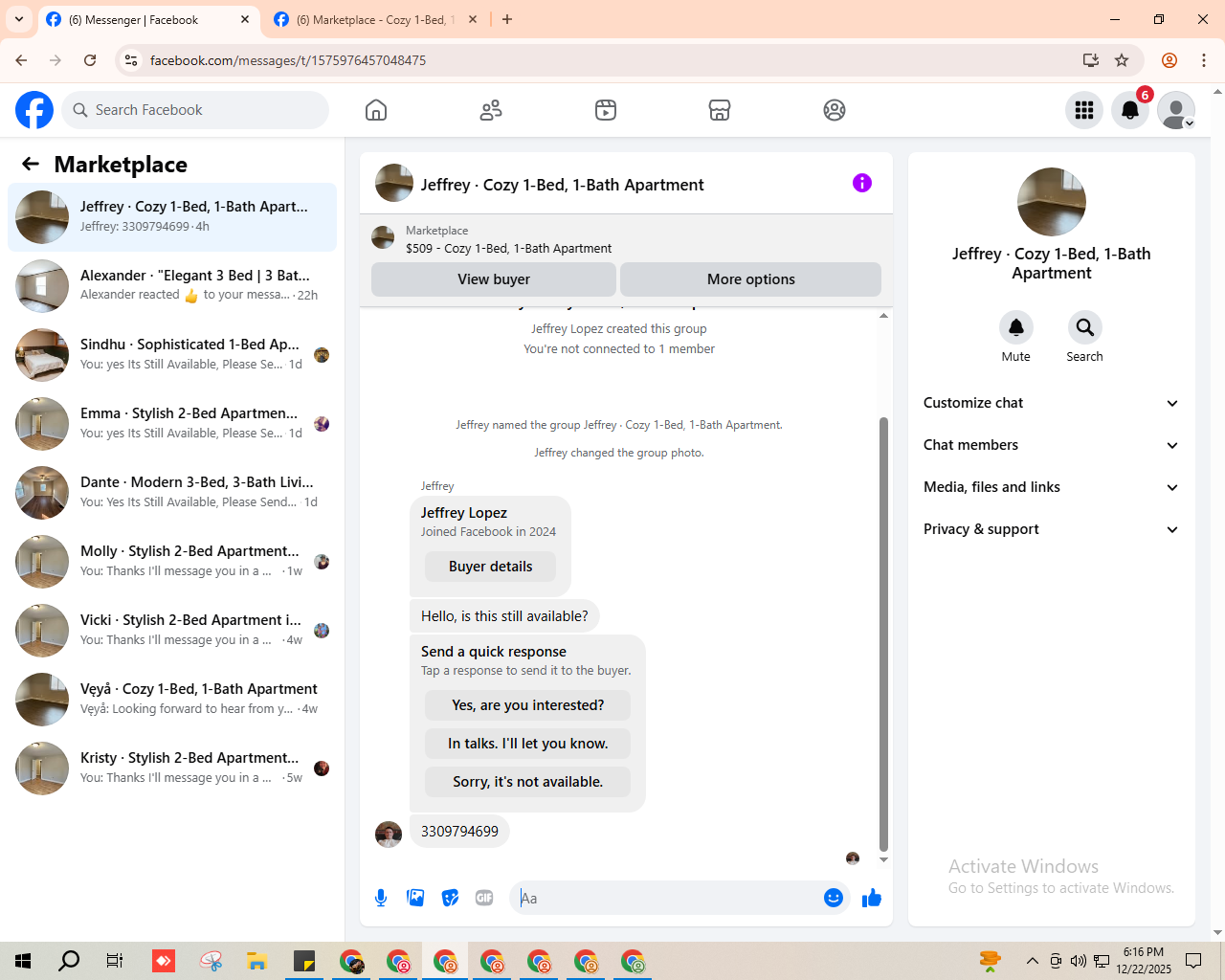This screenshot has width=1225, height=980.
Task: Open the Dante Modern 3-Bed conversation
Action: point(172,493)
